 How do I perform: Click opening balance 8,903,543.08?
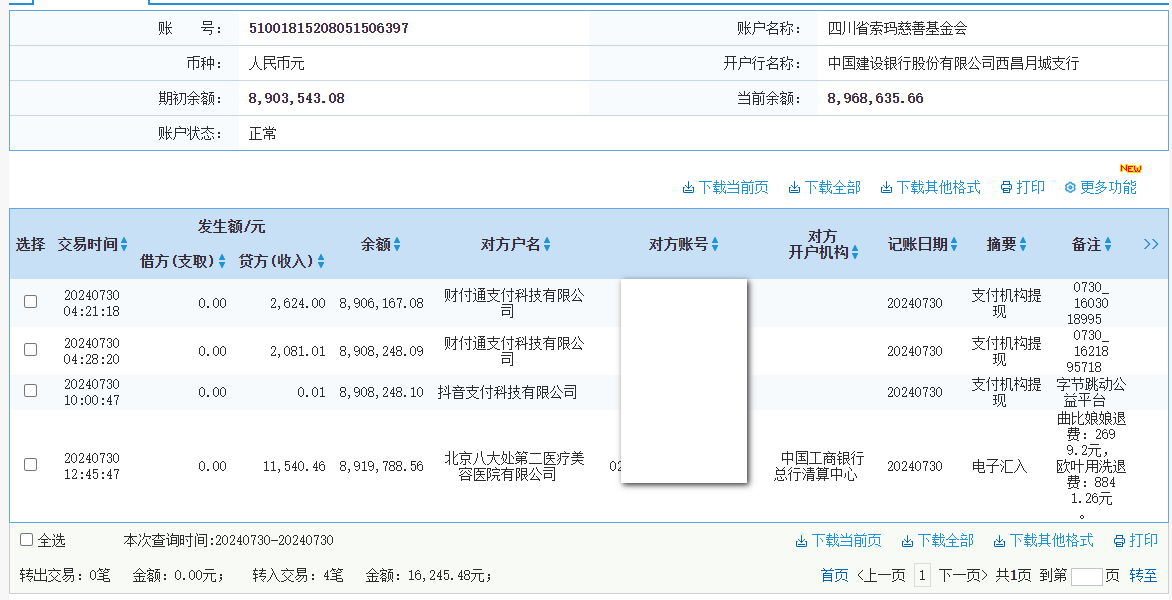(297, 98)
